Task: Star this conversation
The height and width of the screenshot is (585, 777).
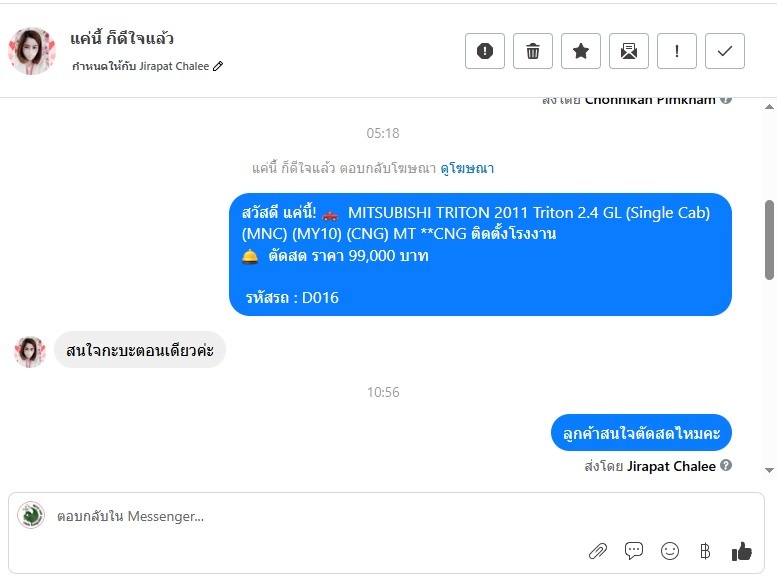Action: point(581,51)
